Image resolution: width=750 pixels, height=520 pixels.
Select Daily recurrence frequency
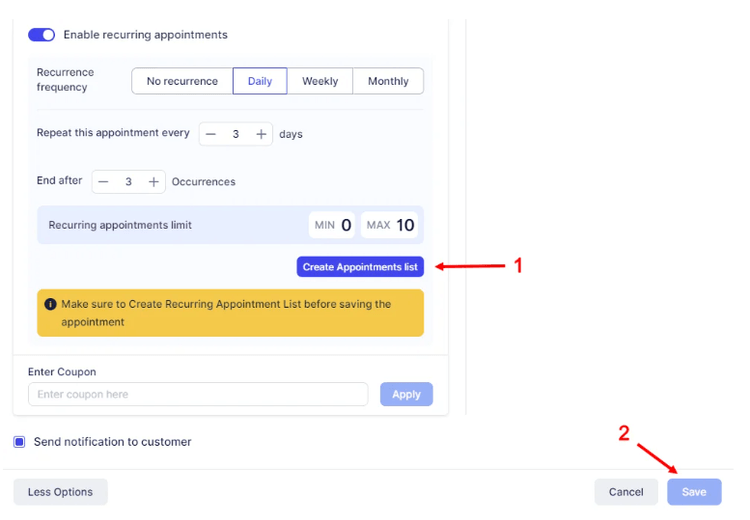260,81
